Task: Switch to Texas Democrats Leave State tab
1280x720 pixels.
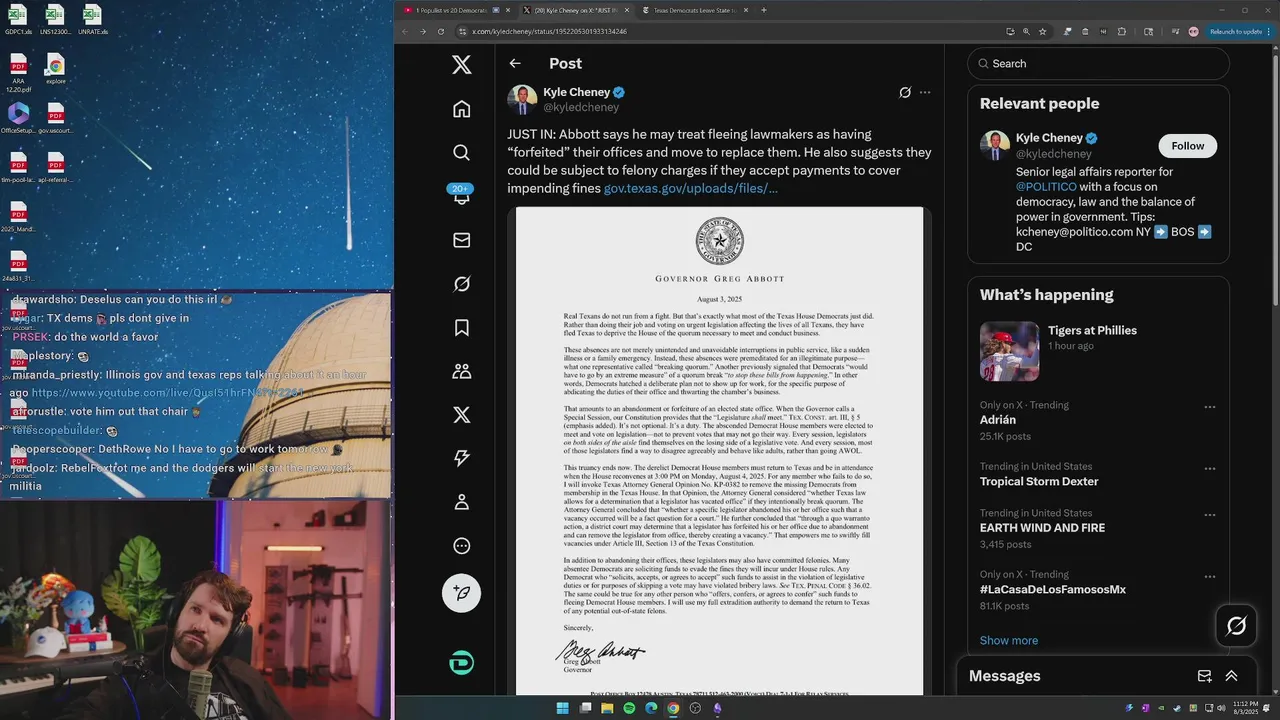Action: [x=695, y=10]
